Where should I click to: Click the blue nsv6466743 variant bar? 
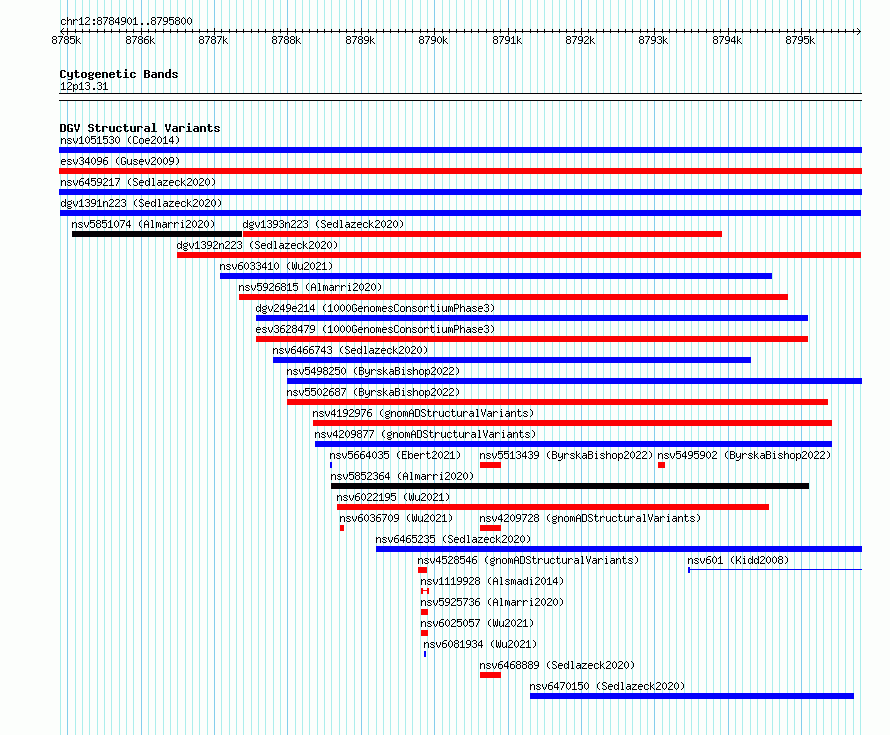(512, 360)
